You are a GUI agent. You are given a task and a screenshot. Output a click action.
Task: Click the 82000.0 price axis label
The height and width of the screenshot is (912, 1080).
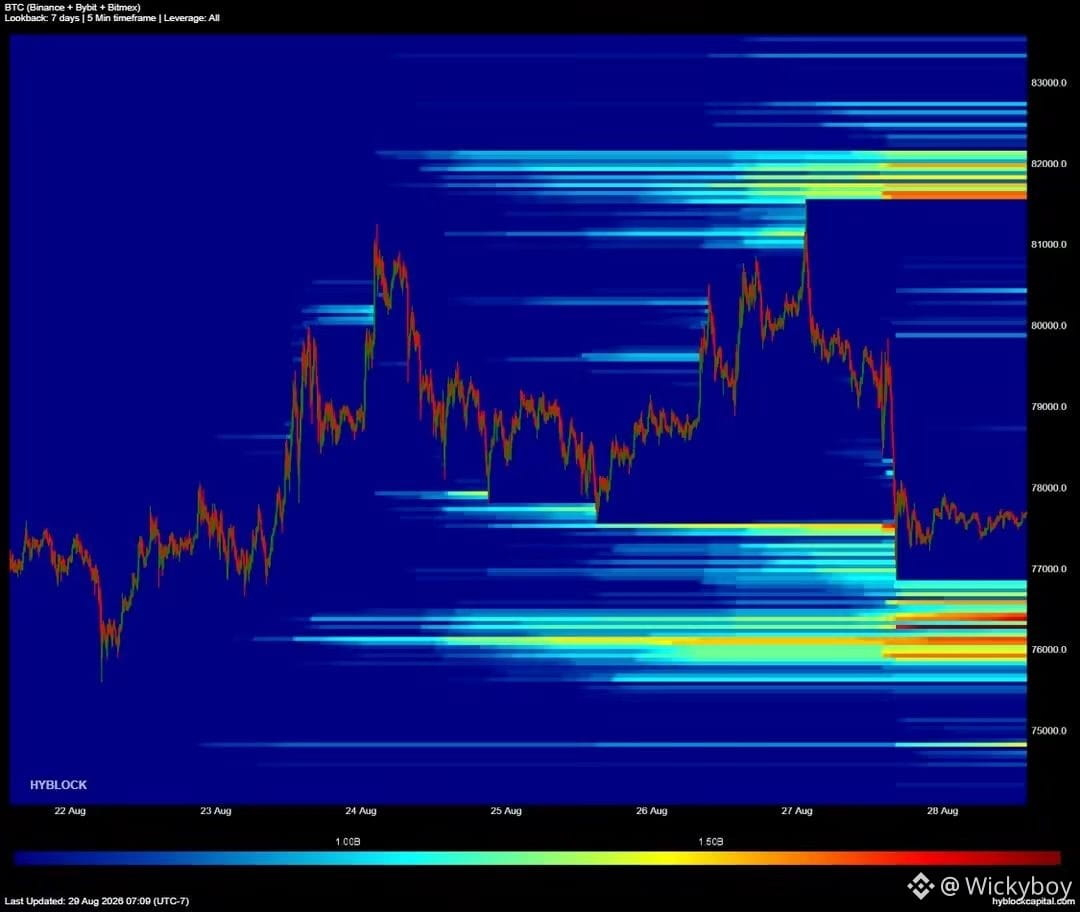pos(1048,164)
